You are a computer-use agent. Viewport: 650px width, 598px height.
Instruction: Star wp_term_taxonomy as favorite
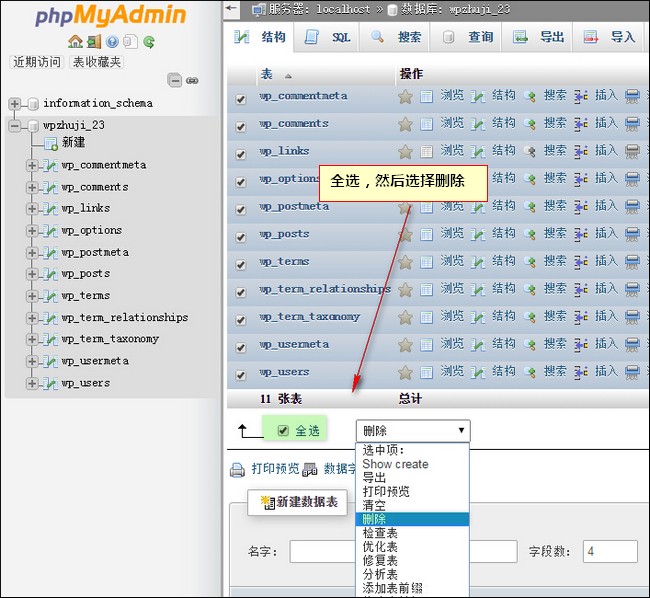(x=405, y=317)
